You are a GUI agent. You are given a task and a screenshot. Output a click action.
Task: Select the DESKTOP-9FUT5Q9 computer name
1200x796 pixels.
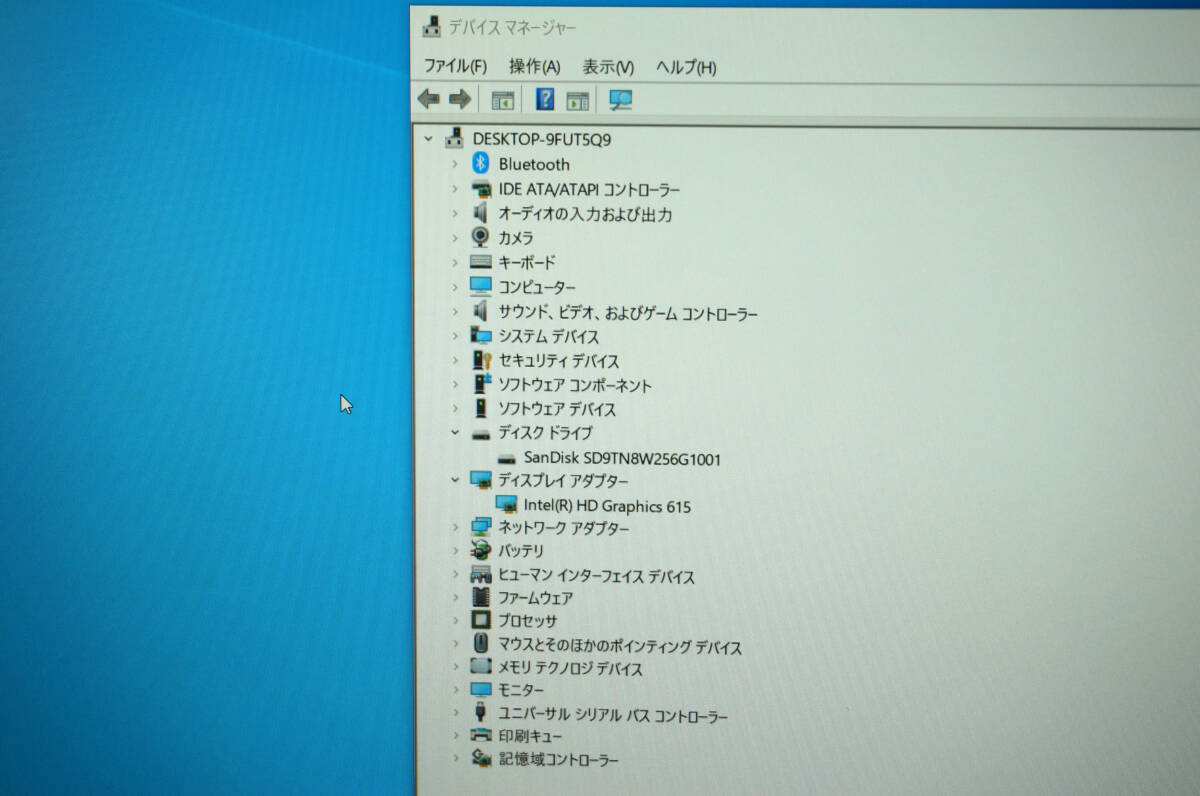point(542,139)
